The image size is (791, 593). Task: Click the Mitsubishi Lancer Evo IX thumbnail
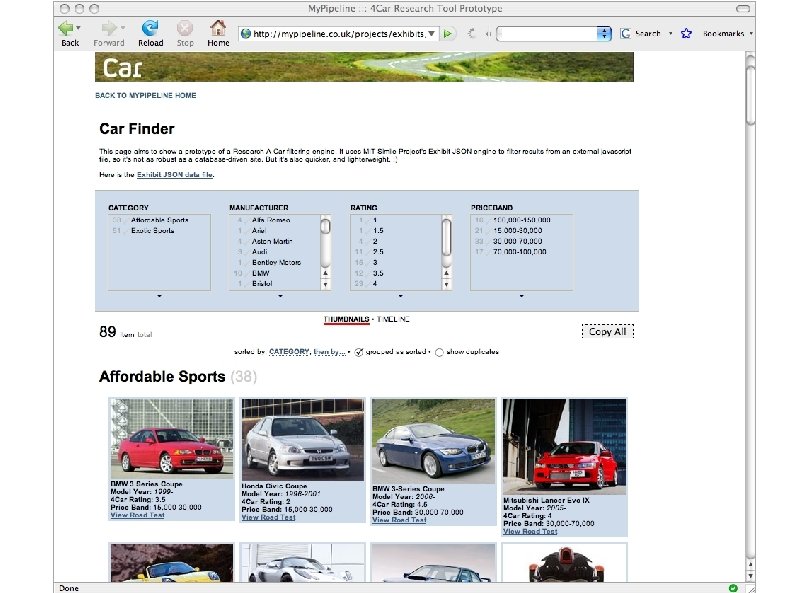tap(564, 447)
